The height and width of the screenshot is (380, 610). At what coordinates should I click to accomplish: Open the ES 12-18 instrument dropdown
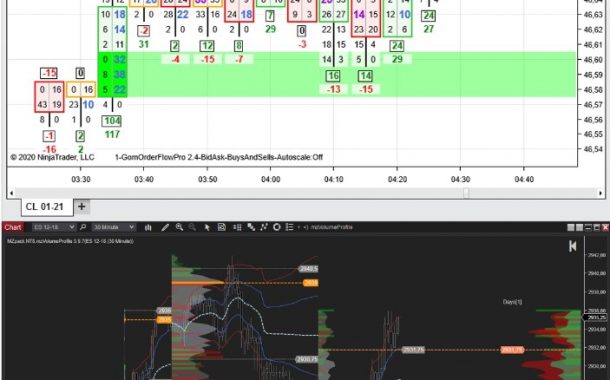click(54, 227)
